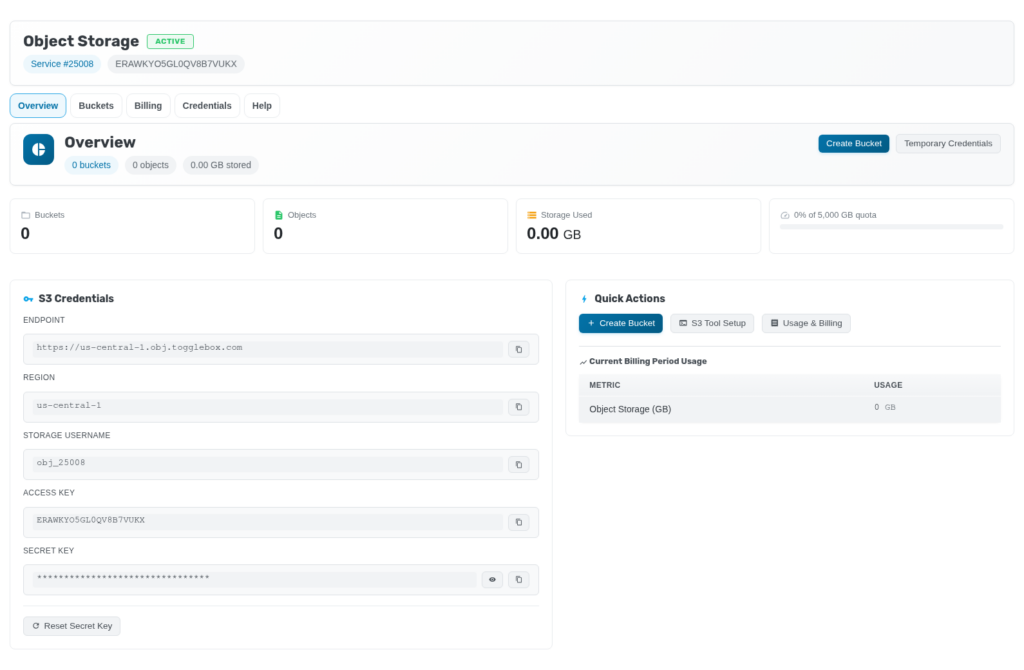Switch to the Overview tab
This screenshot has width=1024, height=670.
(38, 106)
